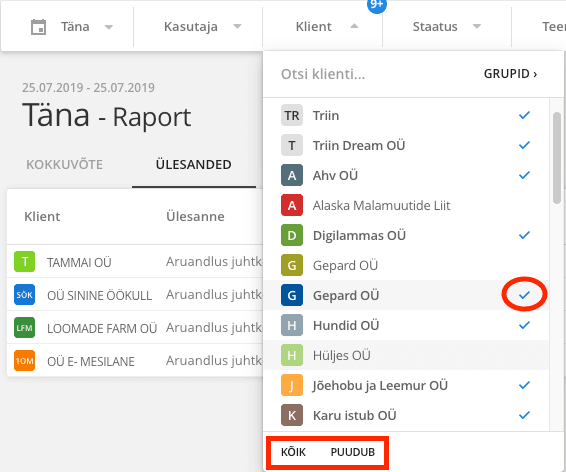Toggle the circled Gepard OÜ checkmark
Screen dimensions: 566x472
point(524,295)
